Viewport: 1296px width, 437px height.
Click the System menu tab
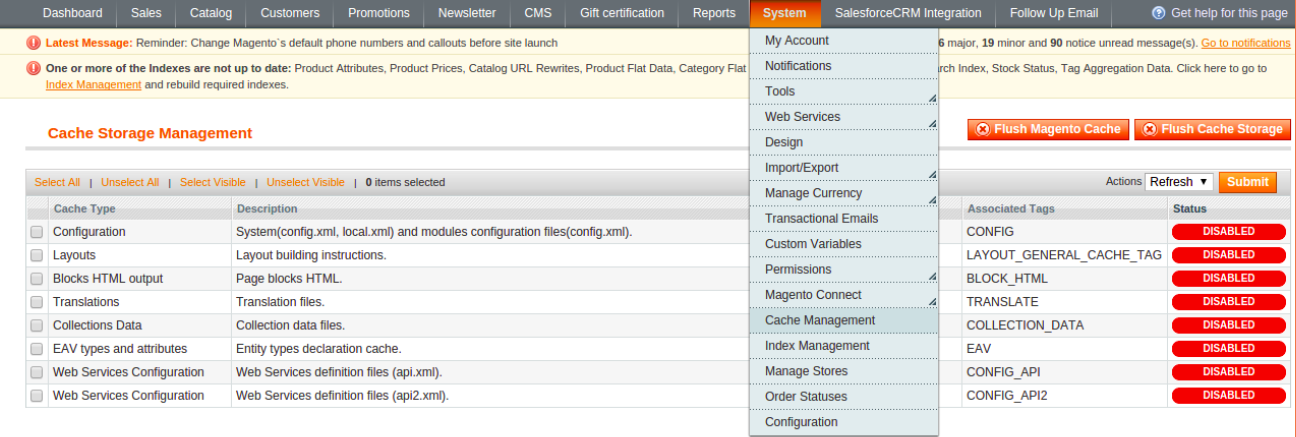point(785,13)
